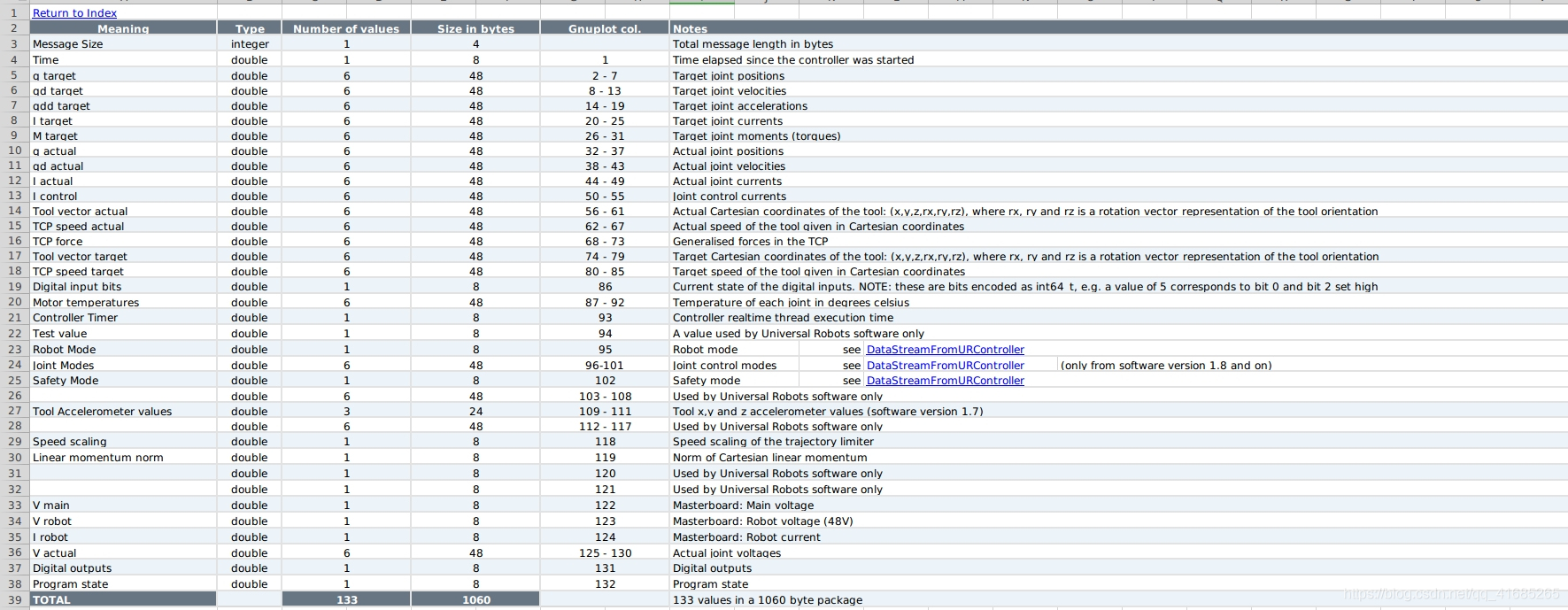Open the Return to Index link
The image size is (1568, 610).
74,13
